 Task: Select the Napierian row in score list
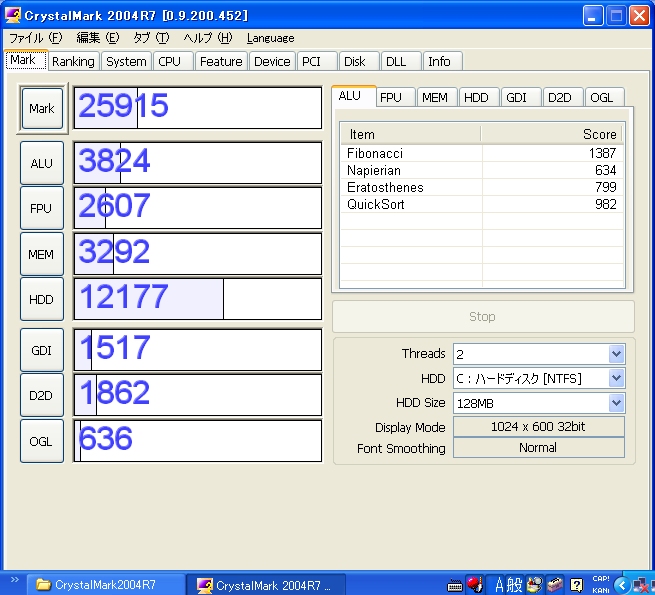point(482,170)
